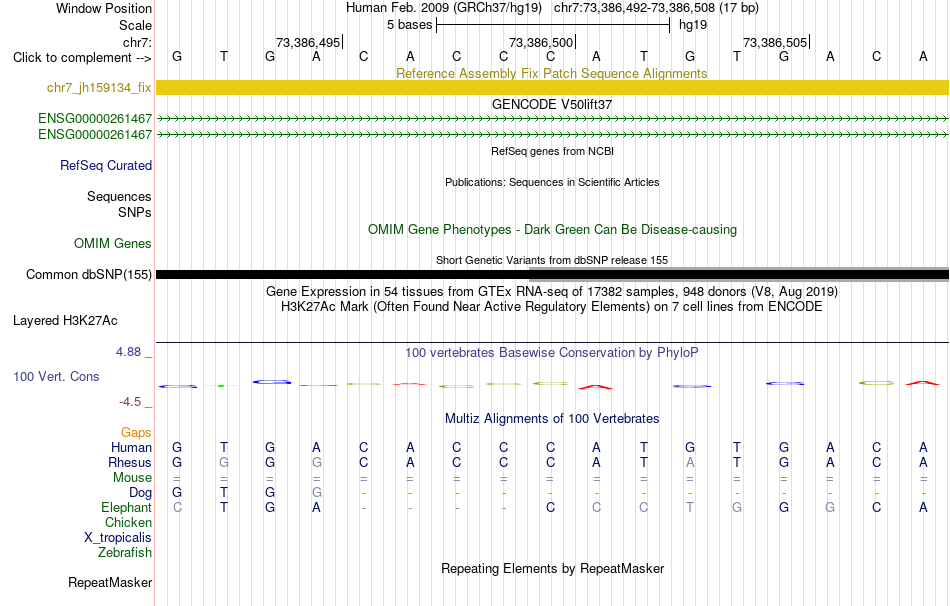
Task: Open 'RefSeq genes from NCBI' track title
Action: coord(552,151)
